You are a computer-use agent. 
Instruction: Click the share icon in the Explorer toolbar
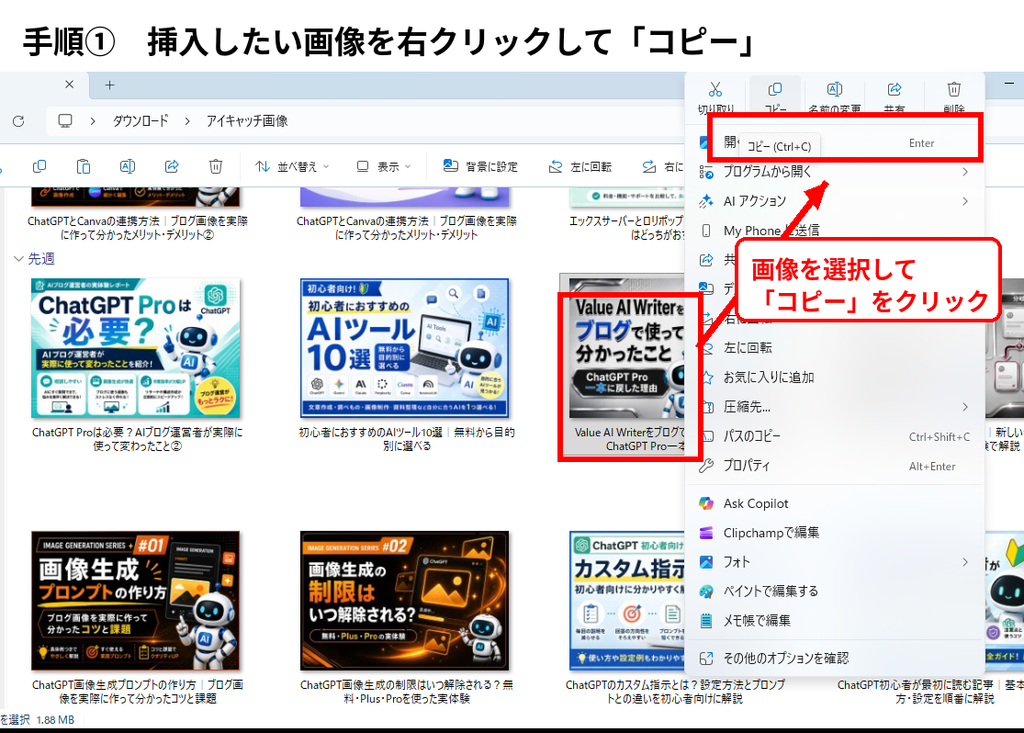[x=172, y=167]
